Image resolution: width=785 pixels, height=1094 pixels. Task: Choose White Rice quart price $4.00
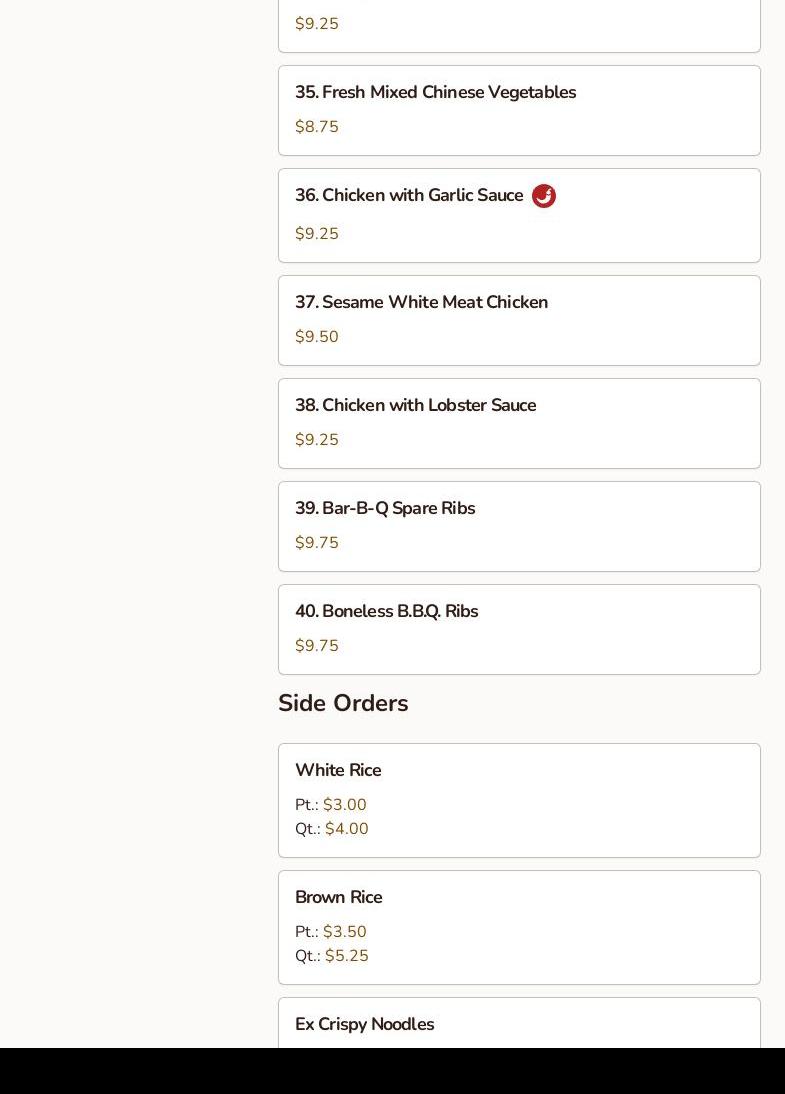click(346, 829)
